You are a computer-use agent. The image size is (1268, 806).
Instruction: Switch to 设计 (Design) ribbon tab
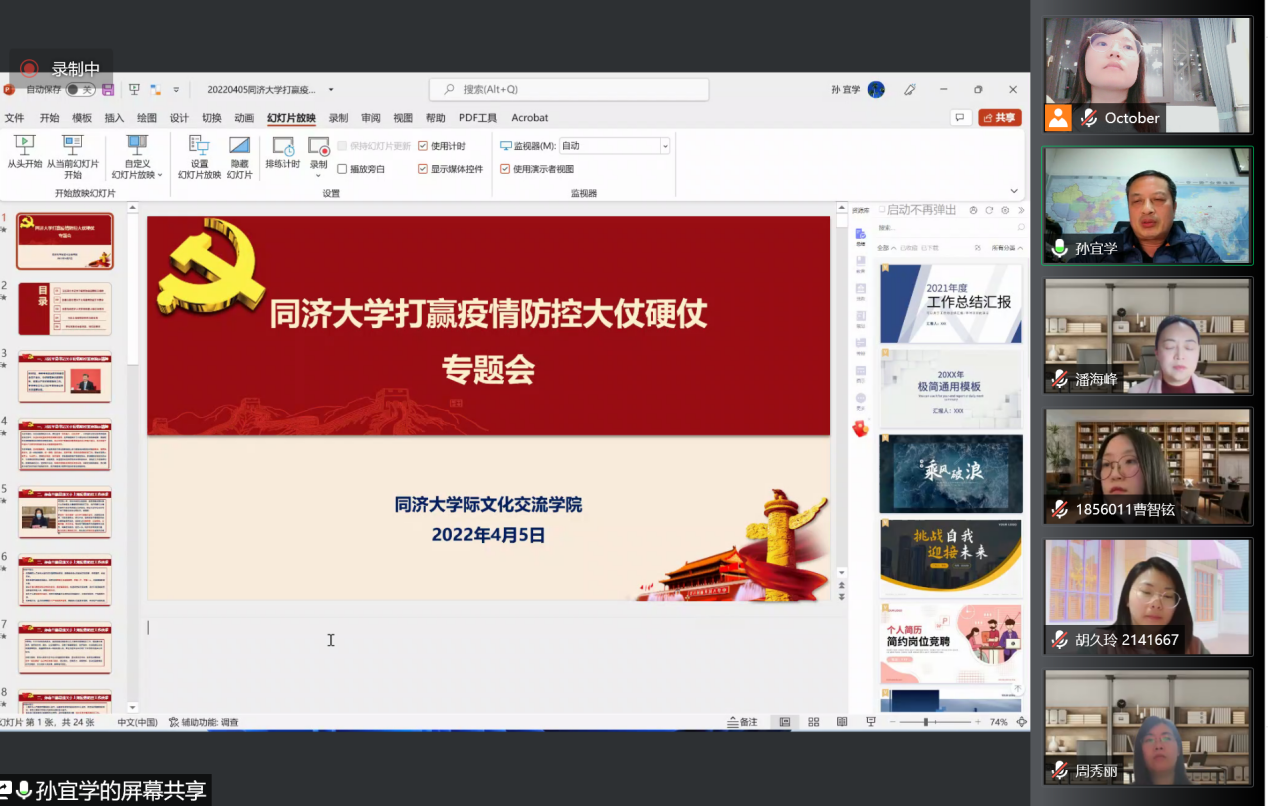point(179,118)
